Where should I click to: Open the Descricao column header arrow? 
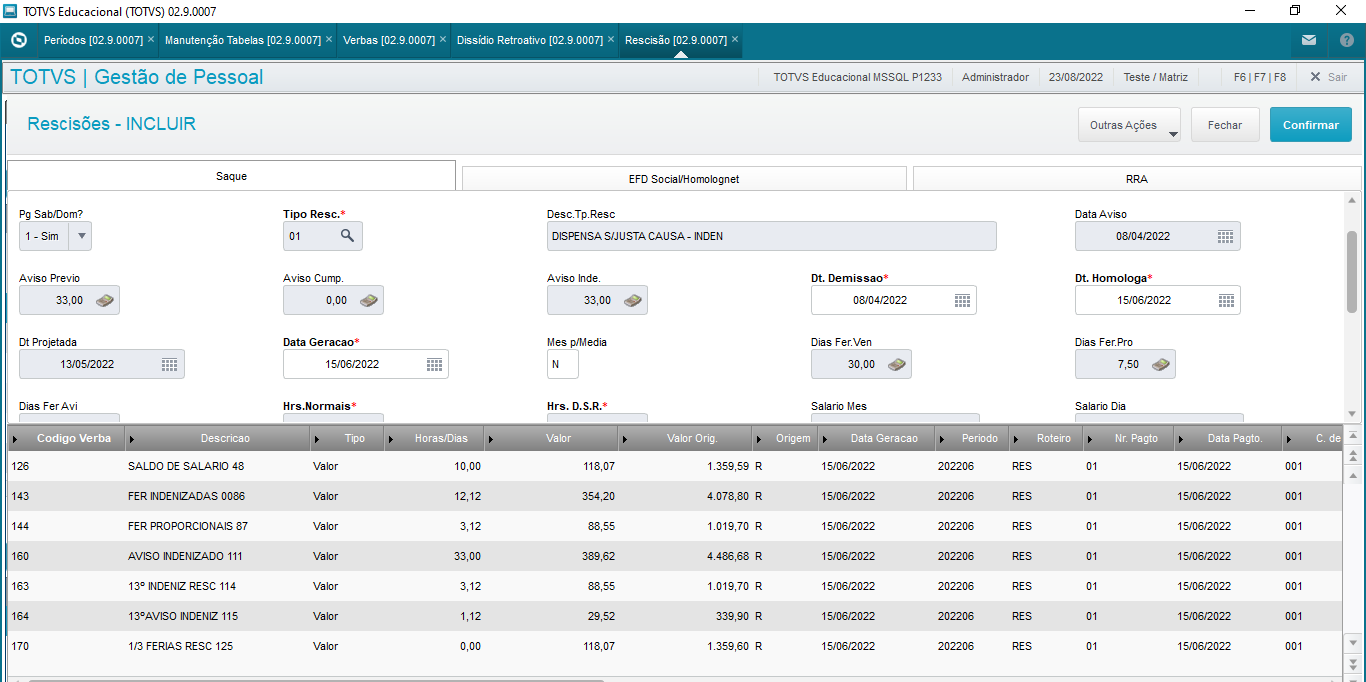[x=133, y=439]
